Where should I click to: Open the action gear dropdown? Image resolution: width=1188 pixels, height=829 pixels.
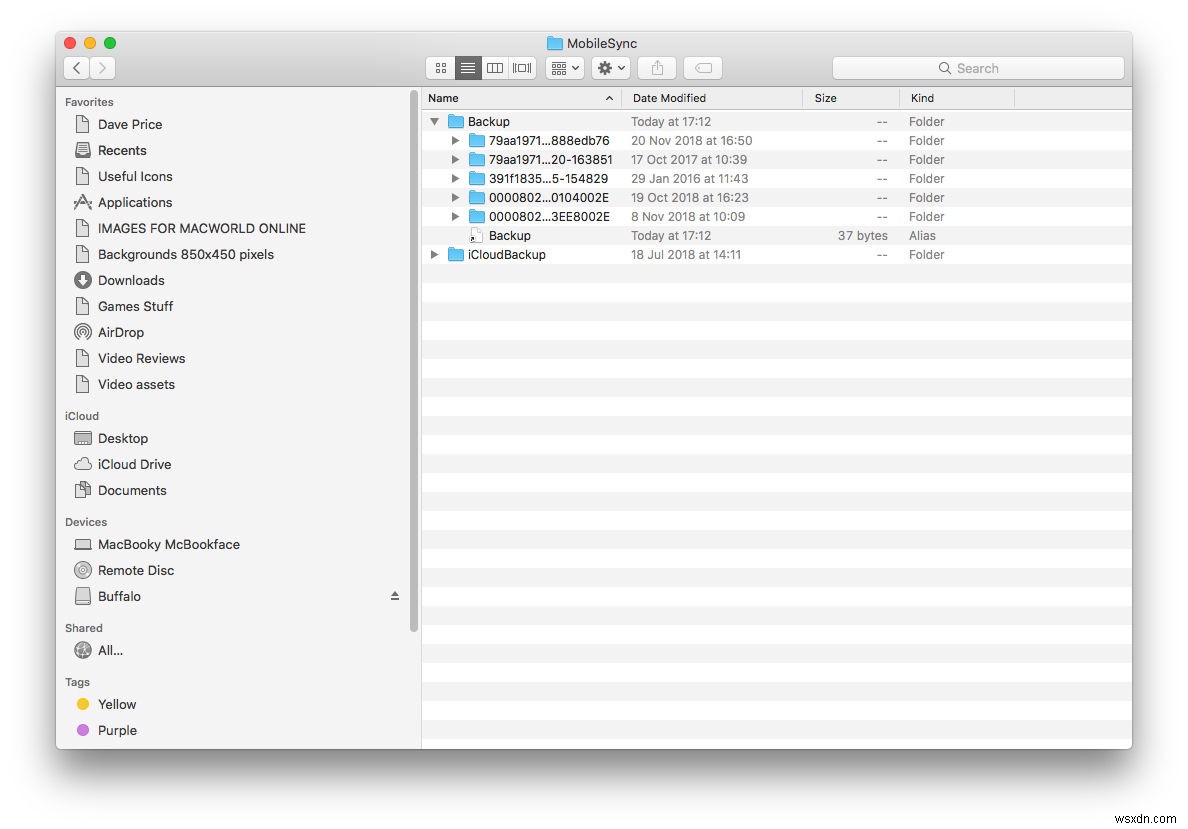610,68
